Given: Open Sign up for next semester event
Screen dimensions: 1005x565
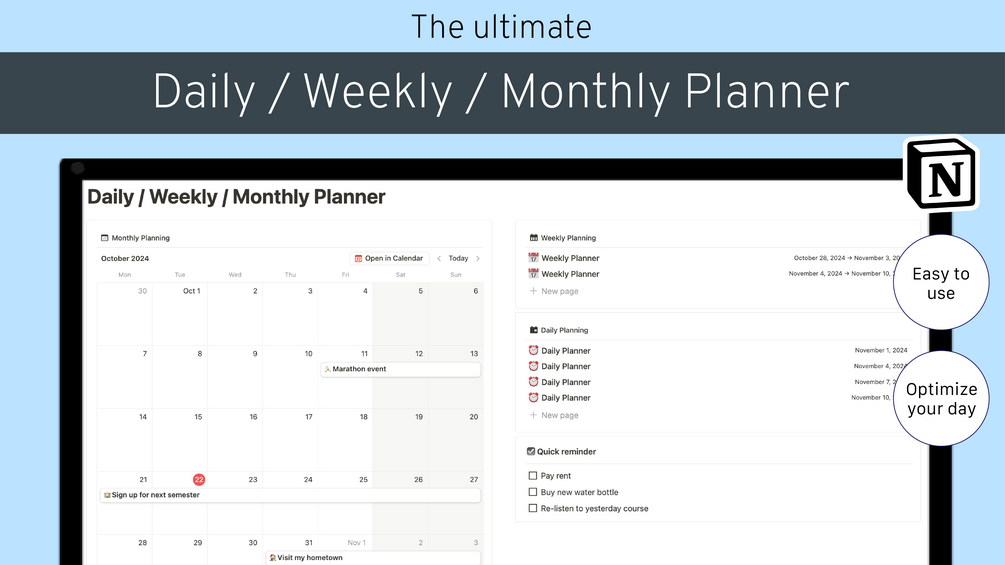Looking at the screenshot, I should tap(290, 495).
